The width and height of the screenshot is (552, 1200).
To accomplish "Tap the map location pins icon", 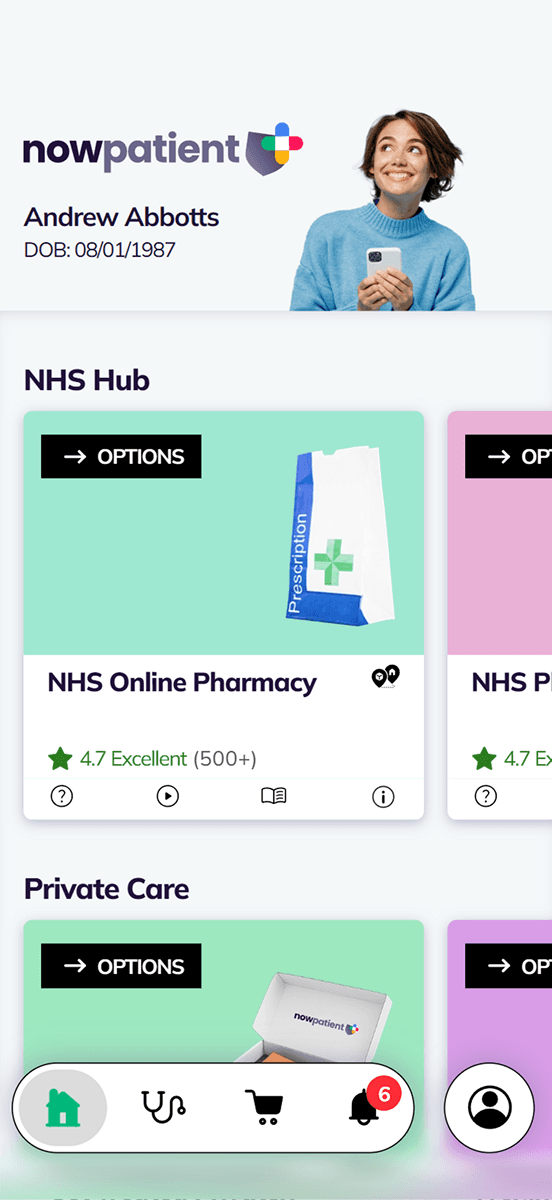I will coord(385,678).
